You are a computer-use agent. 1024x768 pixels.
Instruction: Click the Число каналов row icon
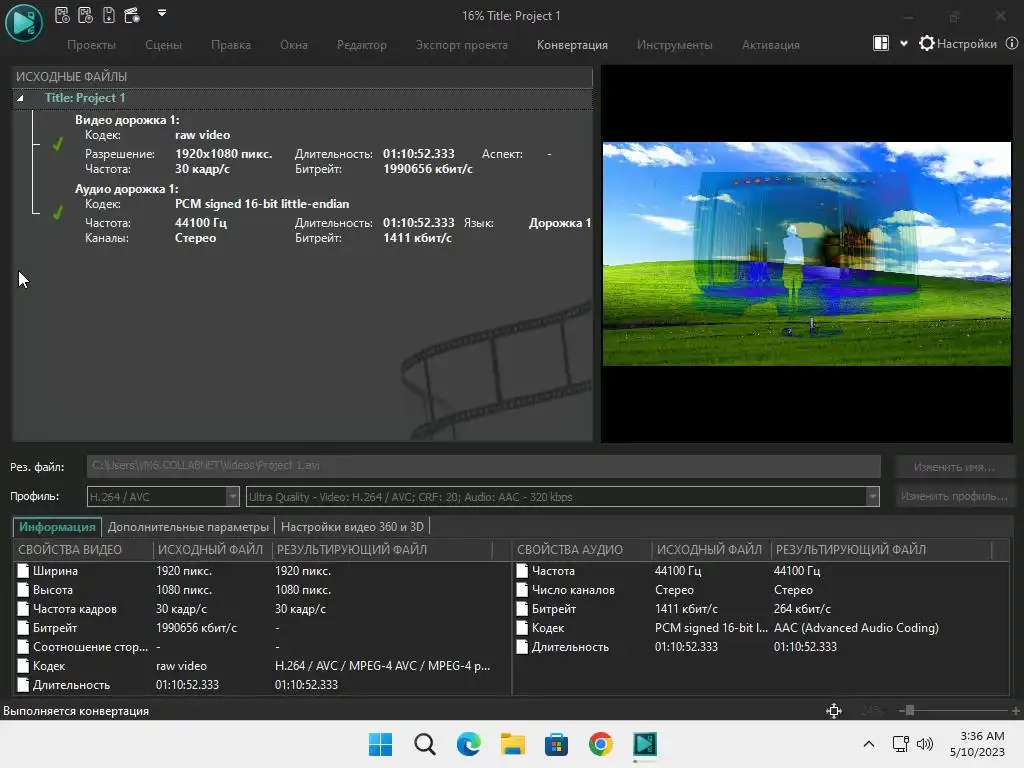click(522, 590)
